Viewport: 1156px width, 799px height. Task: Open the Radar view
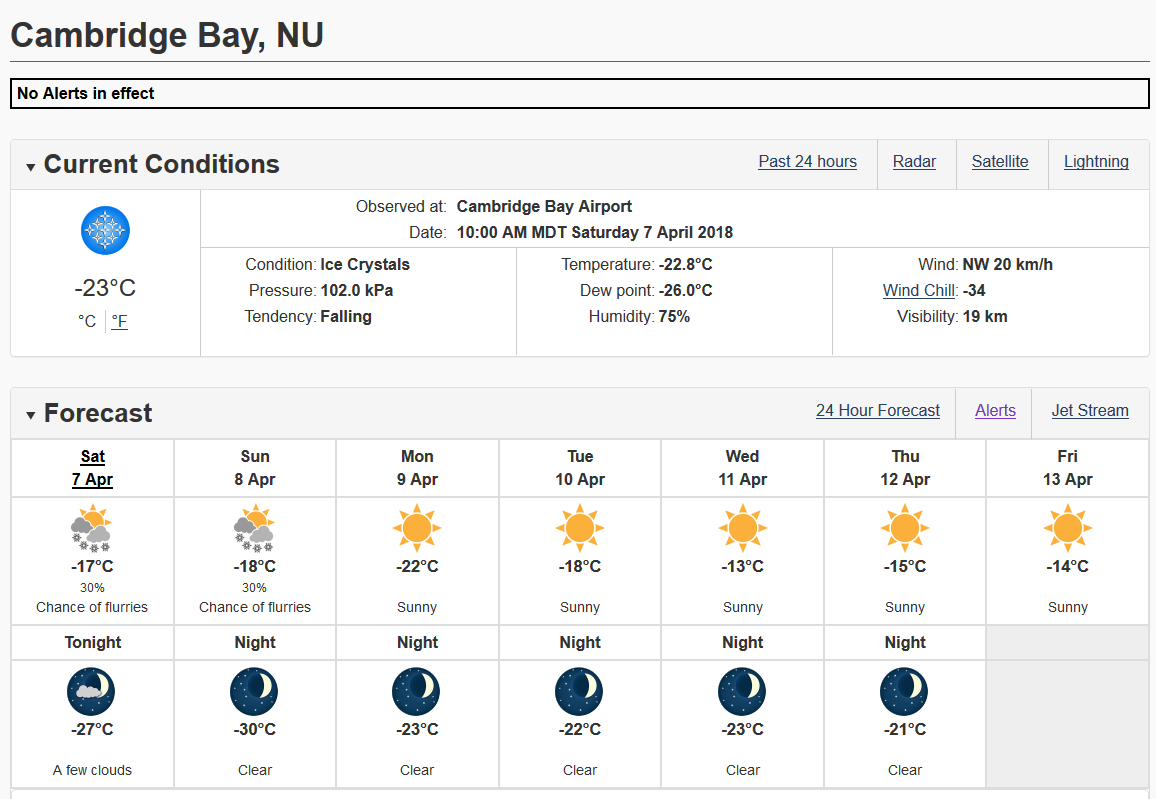pyautogui.click(x=914, y=162)
